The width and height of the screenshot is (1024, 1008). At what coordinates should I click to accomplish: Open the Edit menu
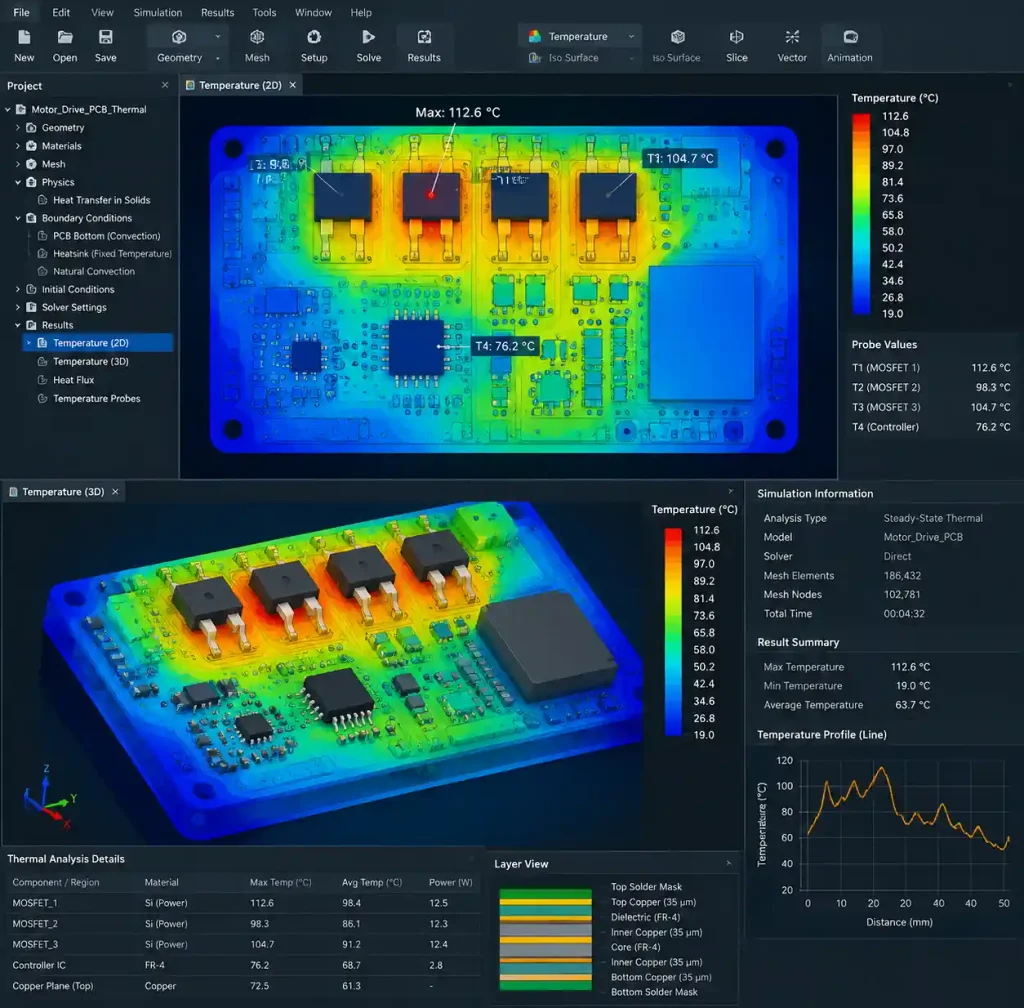[61, 12]
